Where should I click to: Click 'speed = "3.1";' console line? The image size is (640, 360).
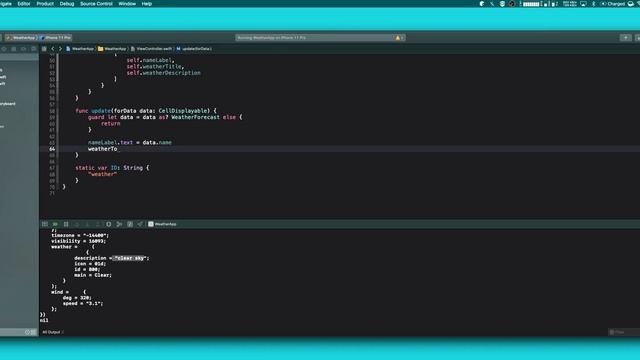pyautogui.click(x=83, y=303)
